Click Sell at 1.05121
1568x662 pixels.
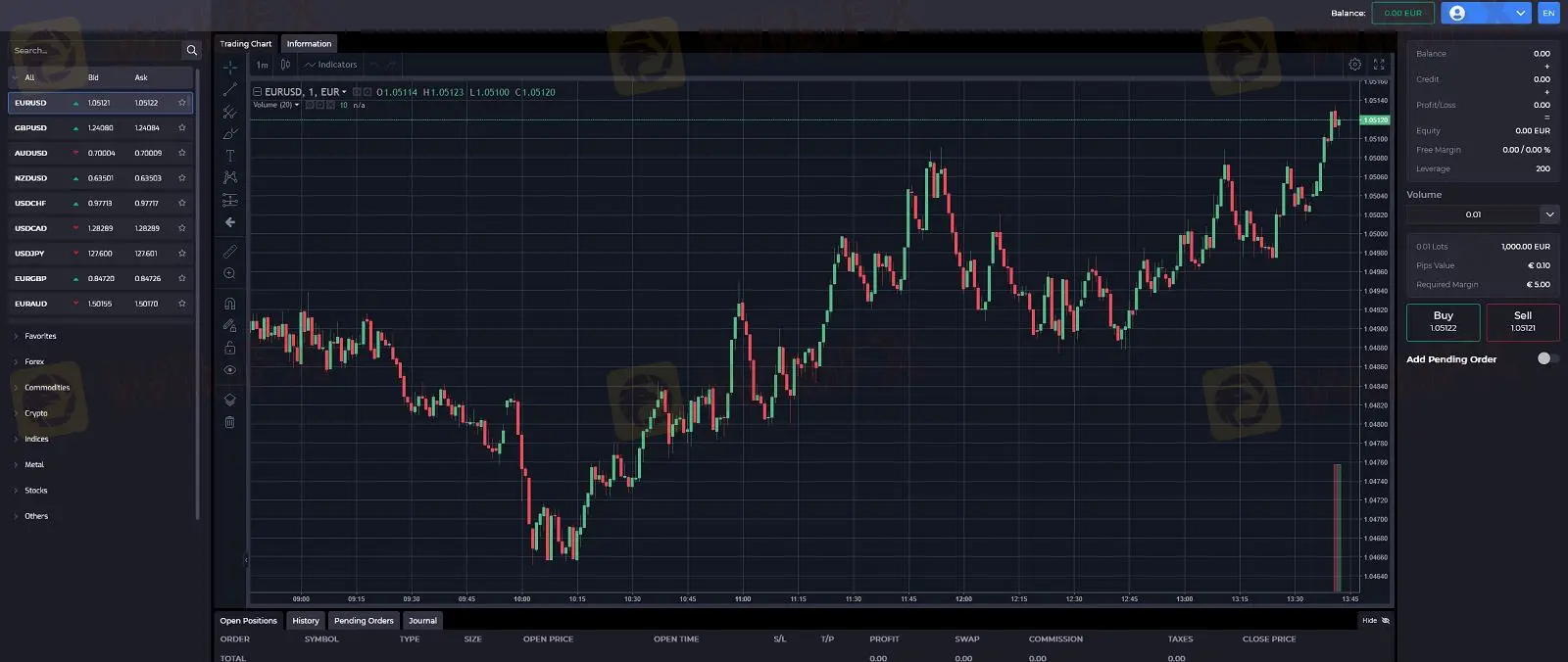[x=1522, y=321]
